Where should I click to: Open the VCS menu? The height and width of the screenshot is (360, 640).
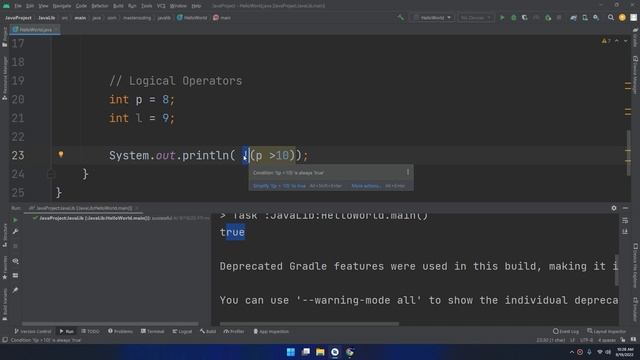pos(161,6)
